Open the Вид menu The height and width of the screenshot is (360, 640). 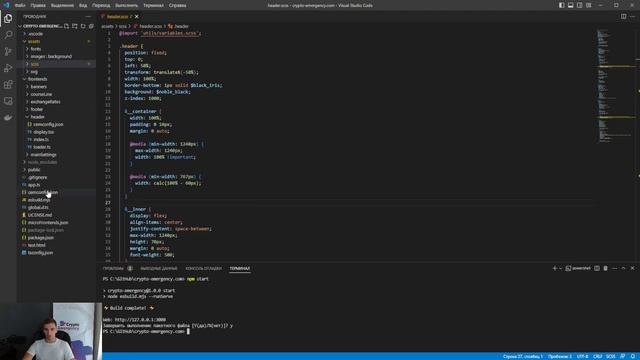click(83, 5)
